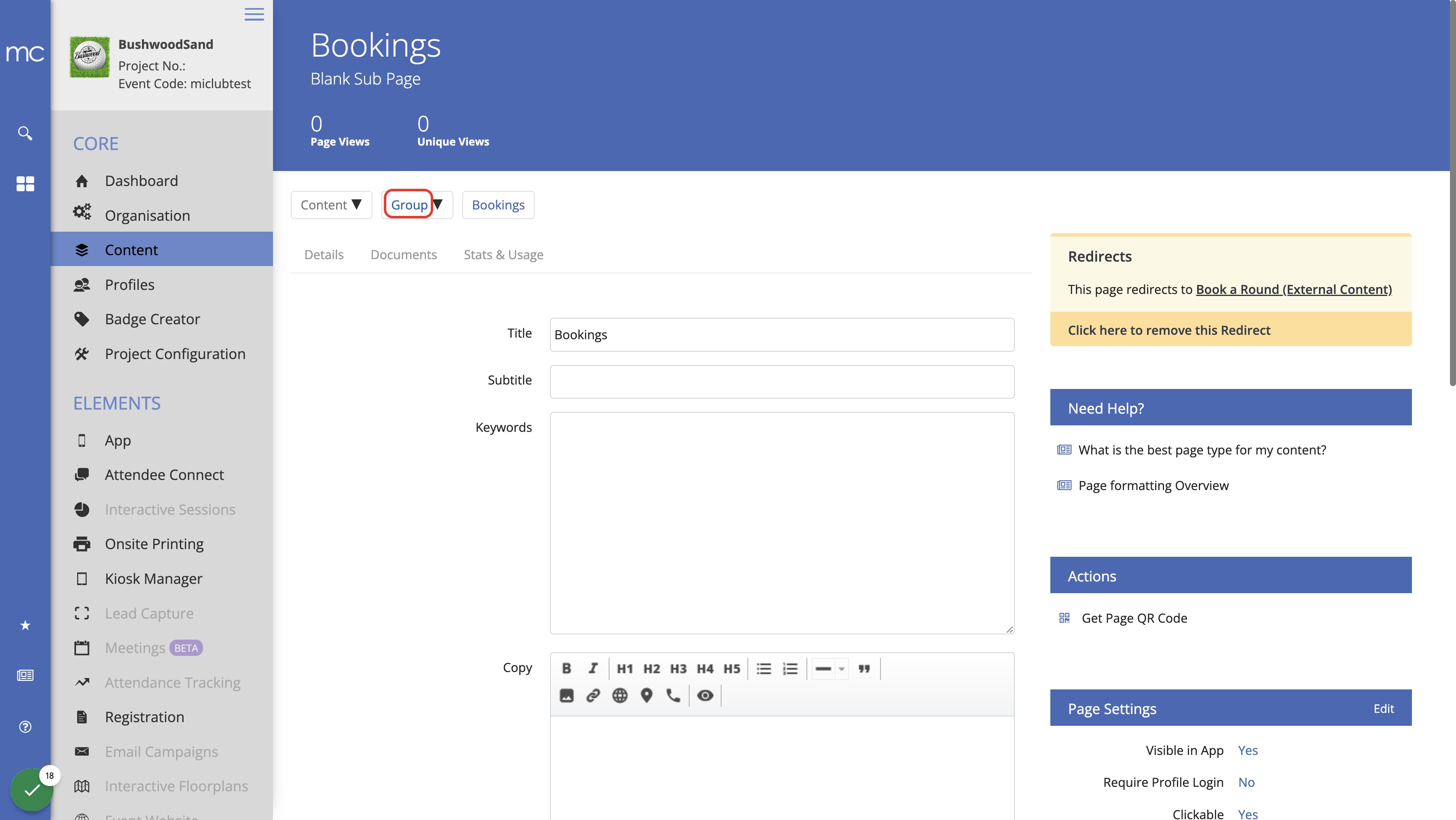This screenshot has height=820, width=1456.
Task: Switch to the Stats & Usage tab
Action: tap(503, 255)
